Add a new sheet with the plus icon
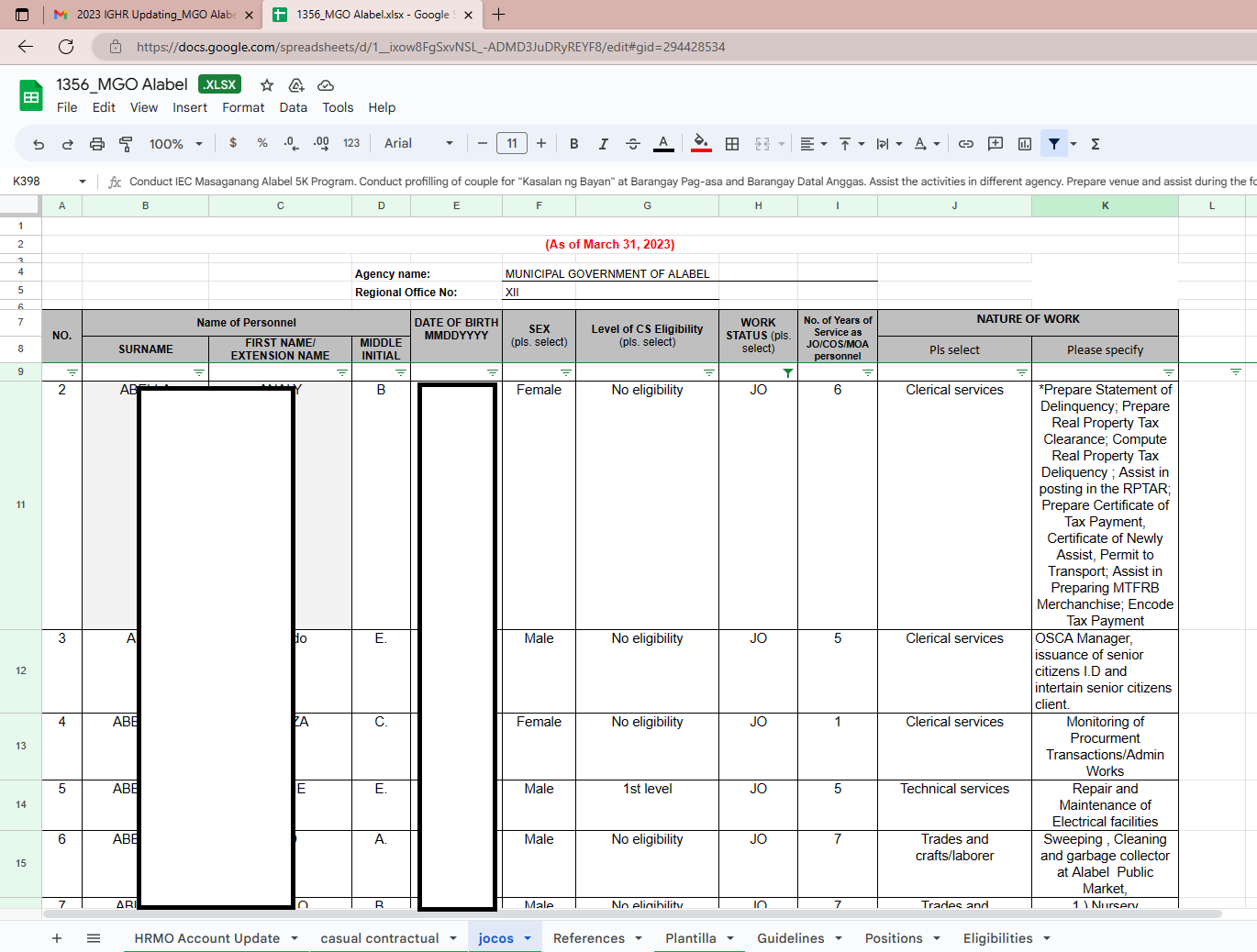Viewport: 1257px width, 952px height. tap(57, 938)
